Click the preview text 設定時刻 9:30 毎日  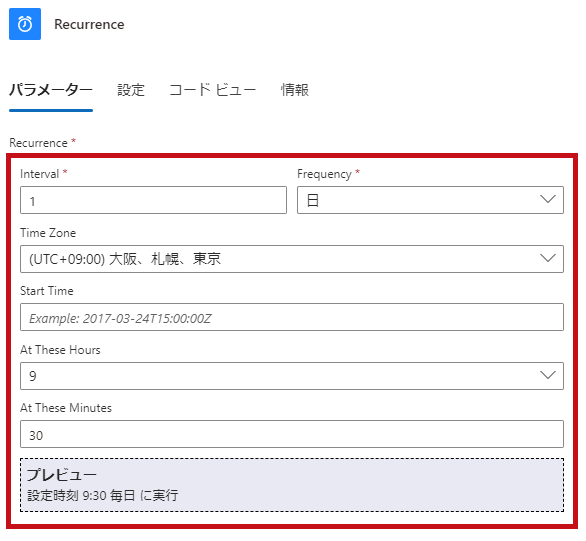click(81, 496)
